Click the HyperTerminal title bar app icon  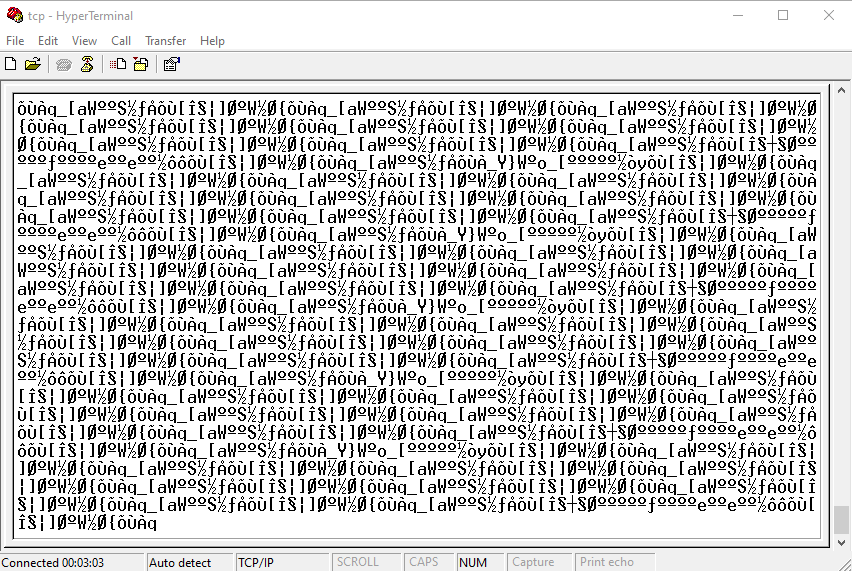click(15, 15)
